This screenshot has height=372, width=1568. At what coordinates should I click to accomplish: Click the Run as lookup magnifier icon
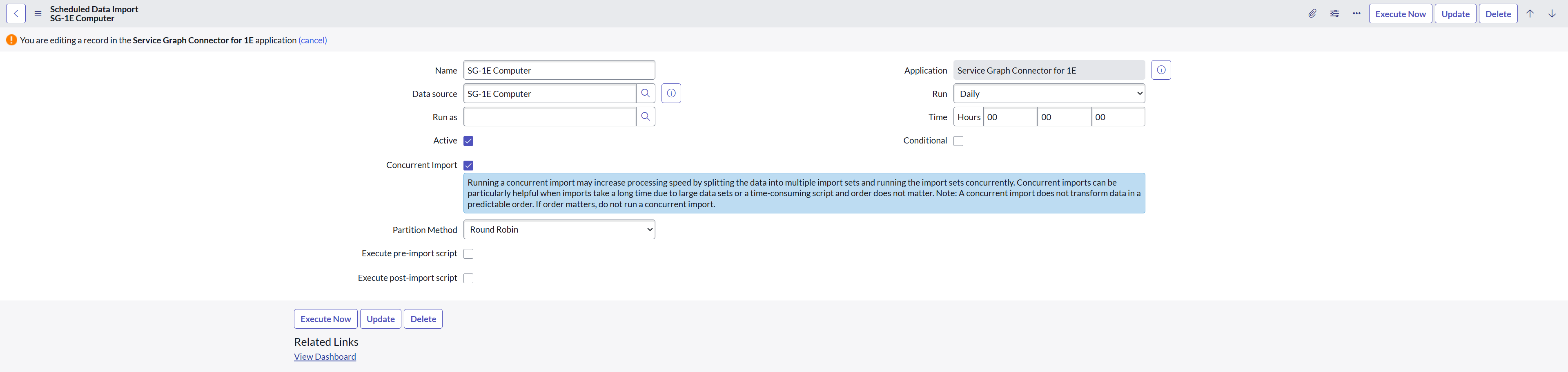[645, 117]
